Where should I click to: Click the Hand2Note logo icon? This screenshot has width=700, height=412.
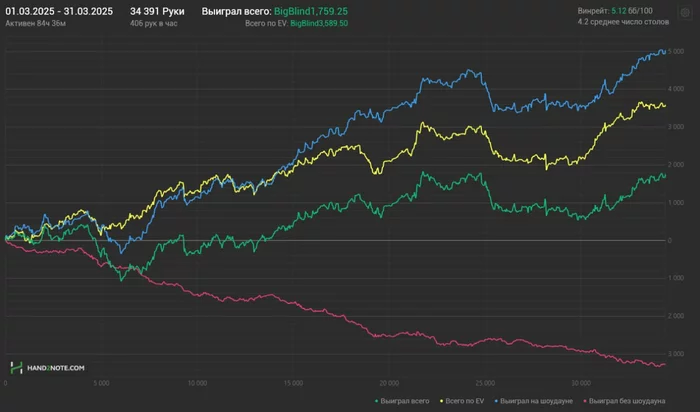coord(17,368)
